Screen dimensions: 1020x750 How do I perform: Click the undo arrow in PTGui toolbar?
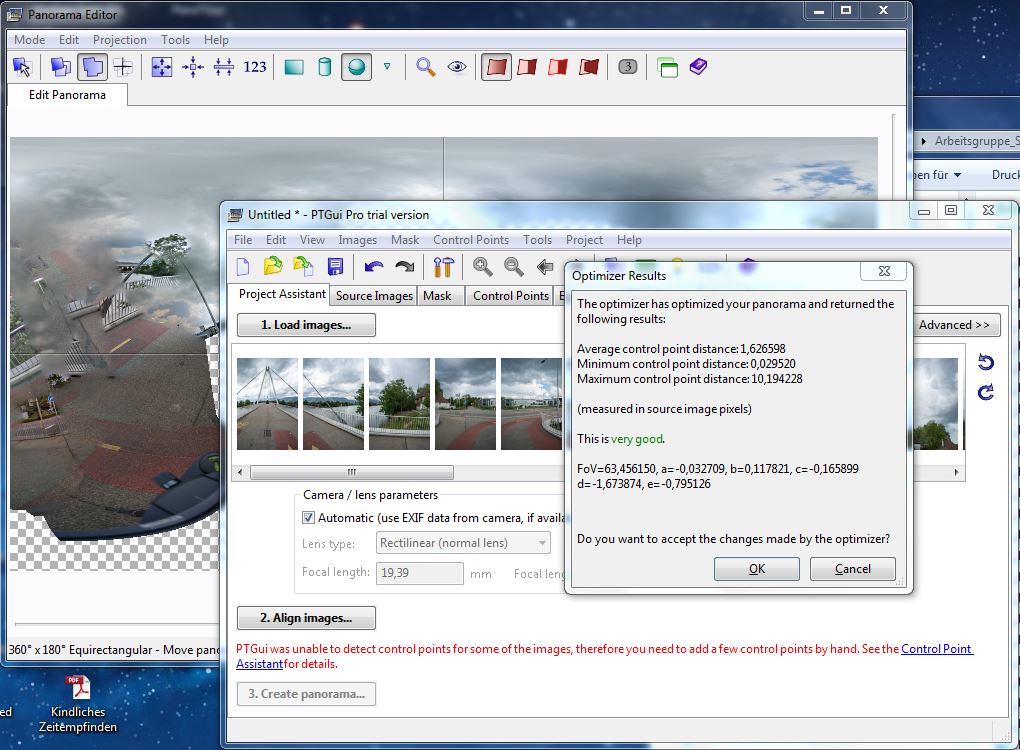coord(374,267)
